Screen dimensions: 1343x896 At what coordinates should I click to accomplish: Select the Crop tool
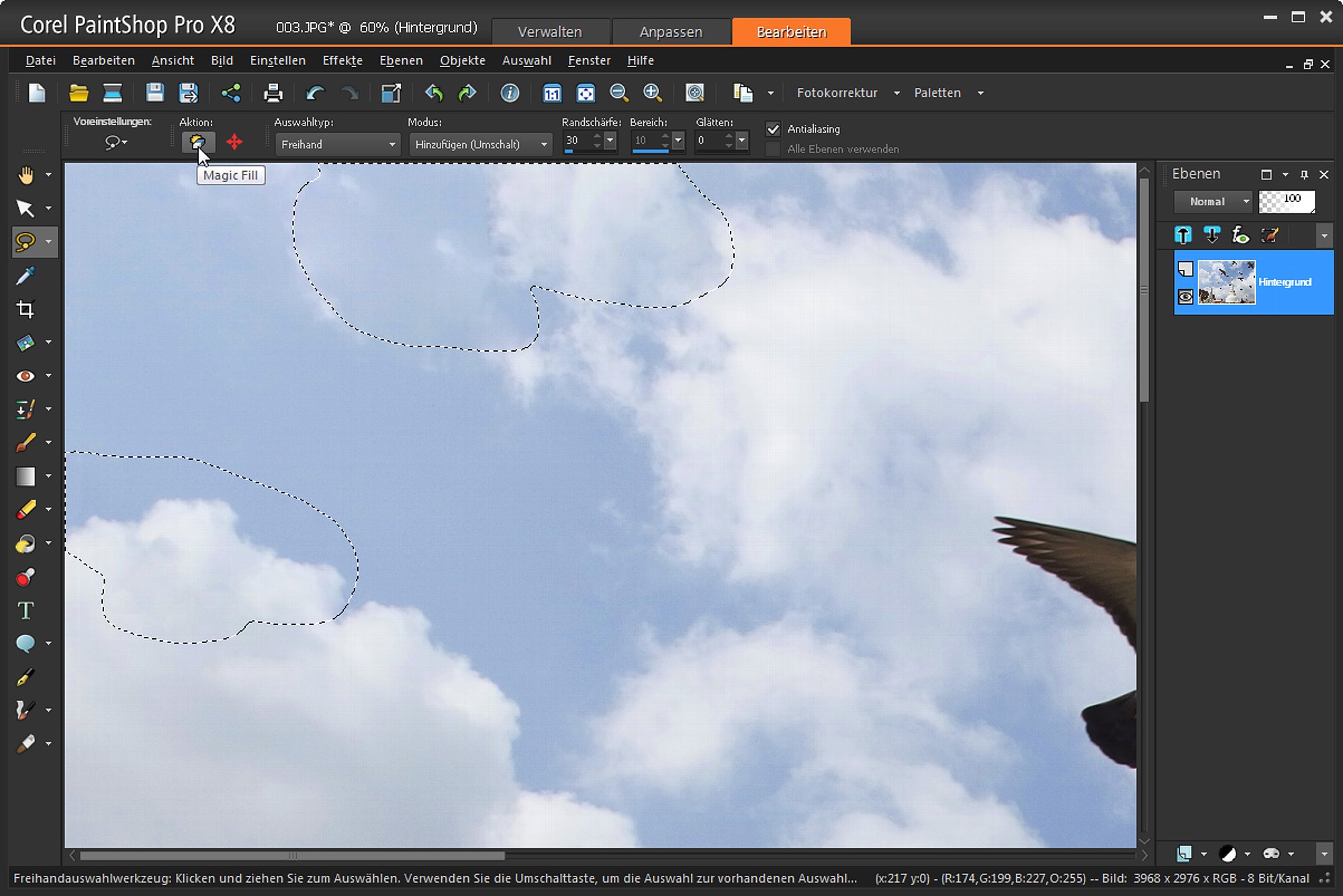click(26, 309)
